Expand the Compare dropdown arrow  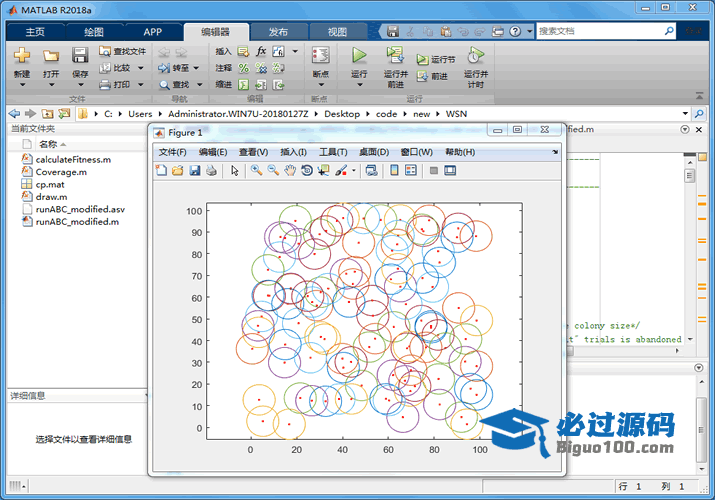(x=140, y=68)
